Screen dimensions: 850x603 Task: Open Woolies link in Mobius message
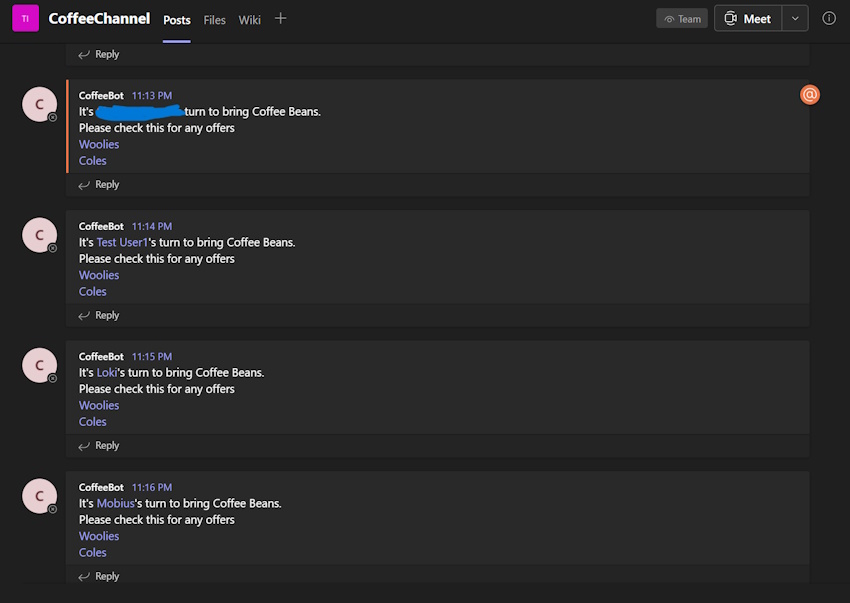[x=99, y=536]
